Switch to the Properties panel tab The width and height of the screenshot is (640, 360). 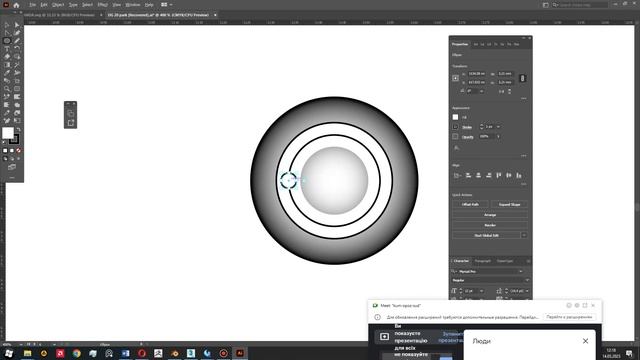[460, 44]
